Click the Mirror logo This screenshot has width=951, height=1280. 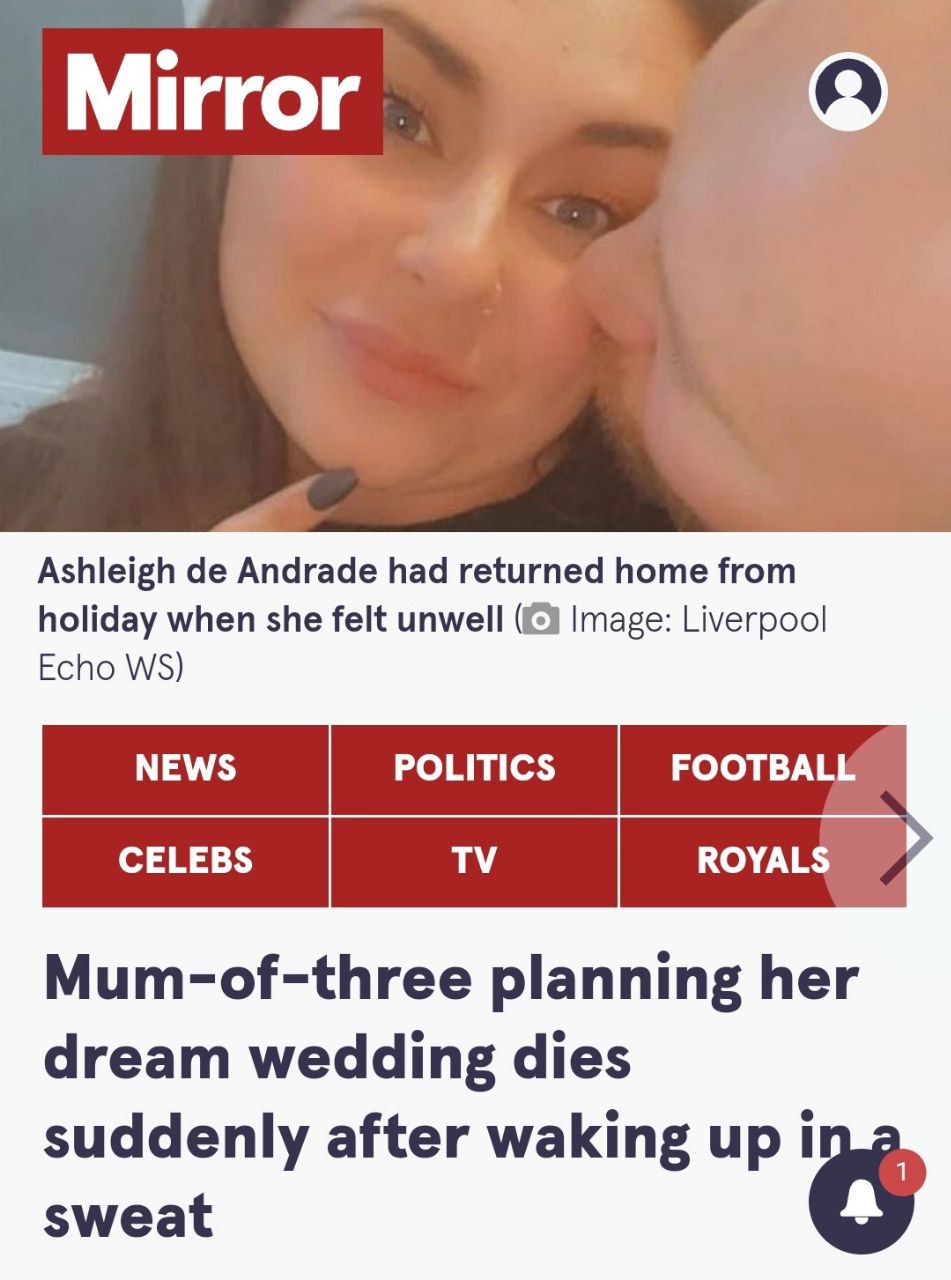[x=212, y=91]
